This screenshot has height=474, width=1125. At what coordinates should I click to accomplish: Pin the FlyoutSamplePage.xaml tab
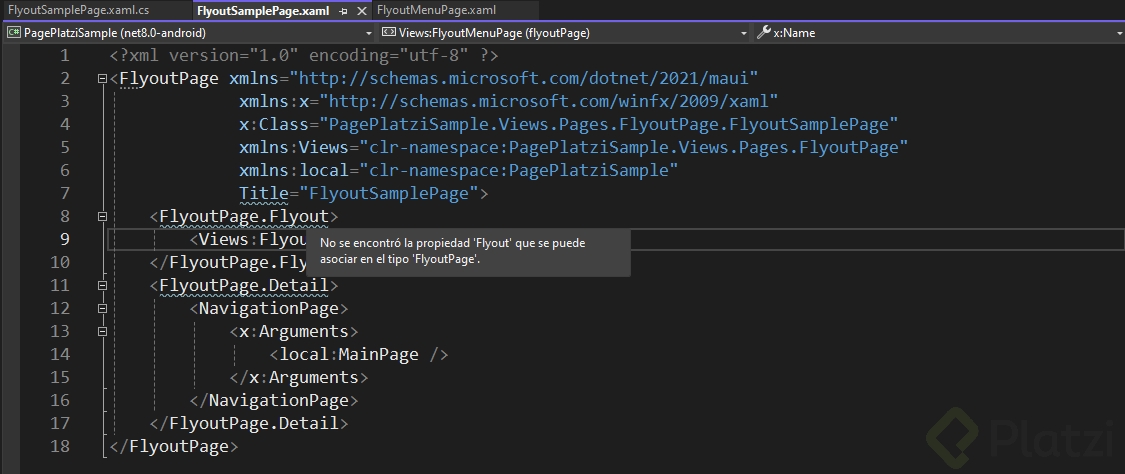[344, 11]
